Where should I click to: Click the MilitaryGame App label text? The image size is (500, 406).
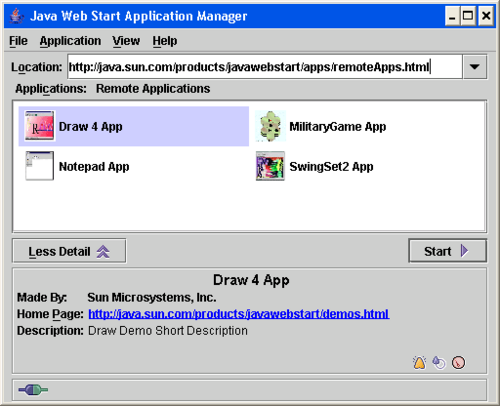[x=338, y=127]
